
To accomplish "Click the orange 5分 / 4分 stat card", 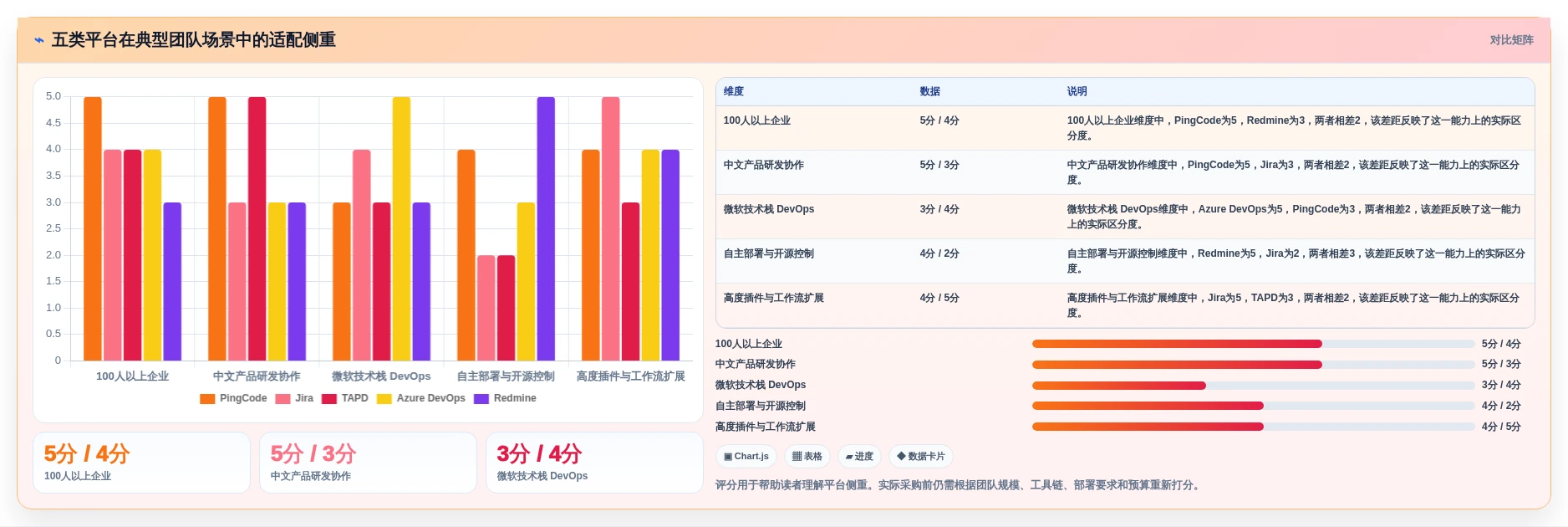I will click(141, 463).
